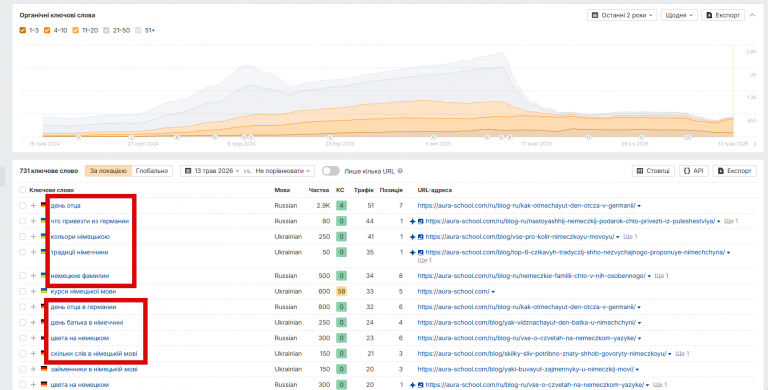Click braces icon on 'API' button
This screenshot has height=390, width=768.
click(687, 171)
